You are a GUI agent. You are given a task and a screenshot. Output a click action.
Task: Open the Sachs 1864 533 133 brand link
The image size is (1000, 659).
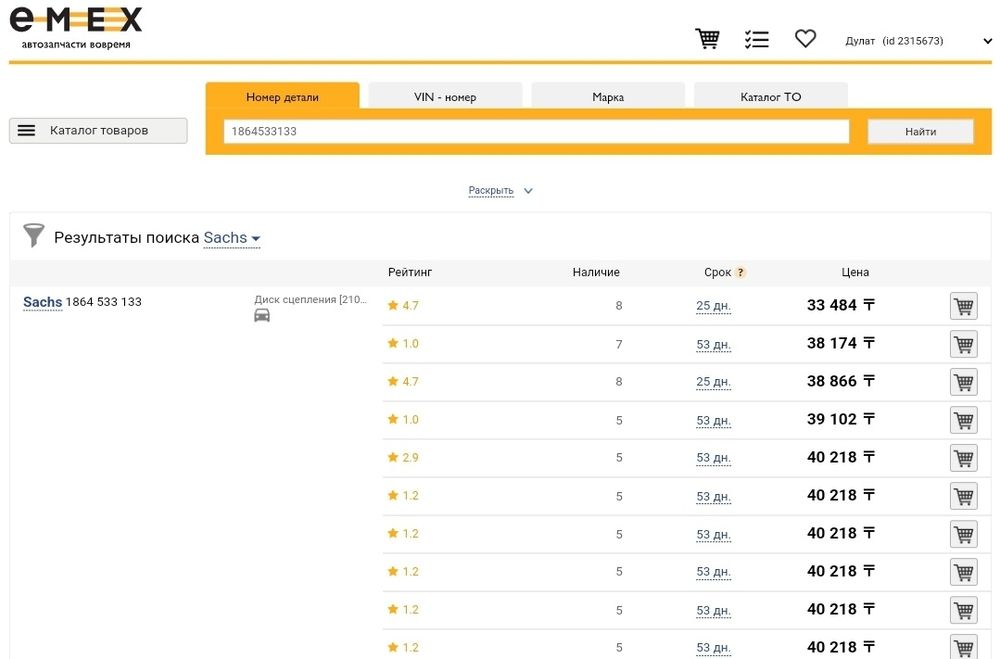[x=42, y=302]
